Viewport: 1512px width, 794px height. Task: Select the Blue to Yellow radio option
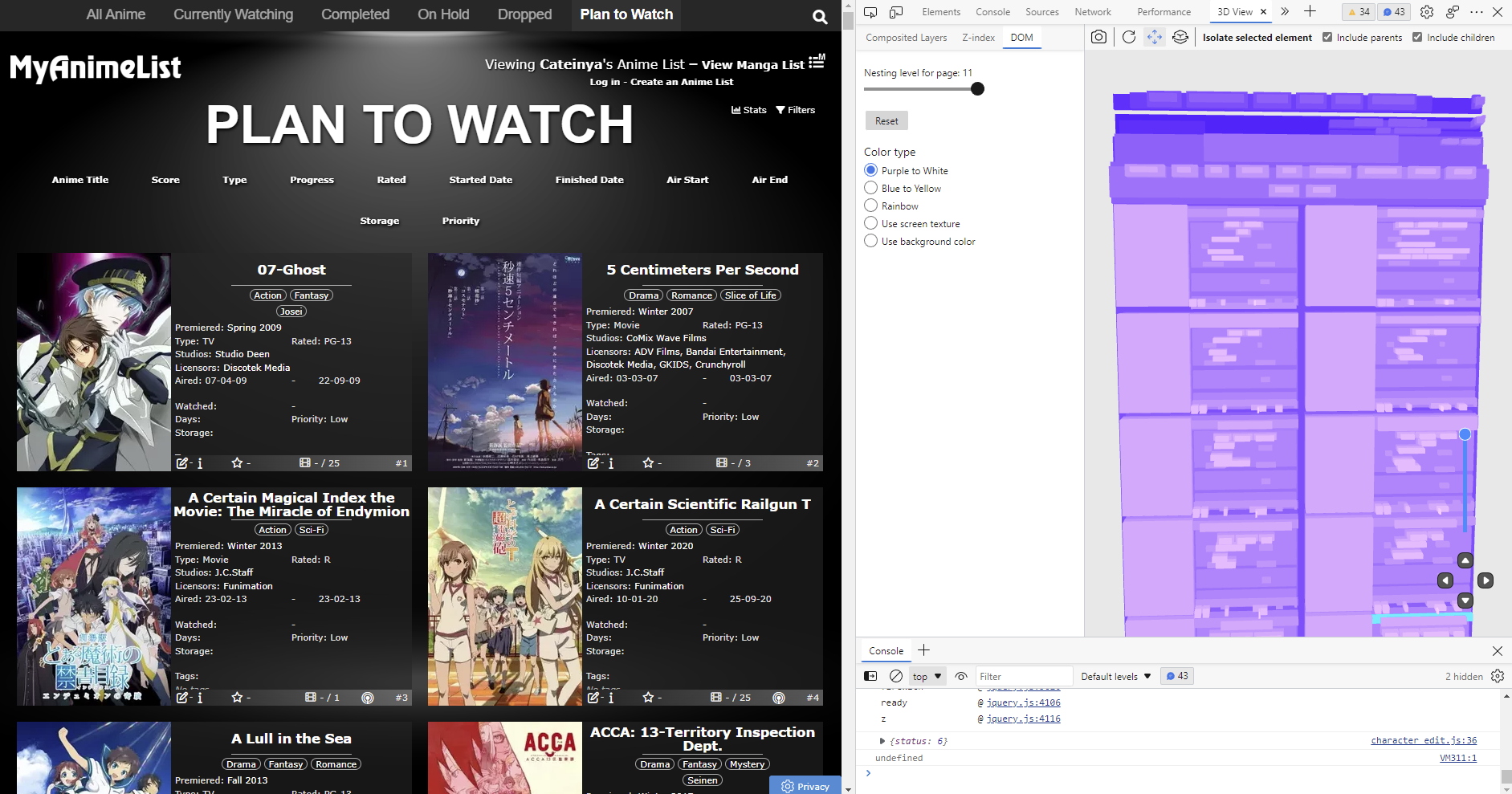click(x=870, y=188)
